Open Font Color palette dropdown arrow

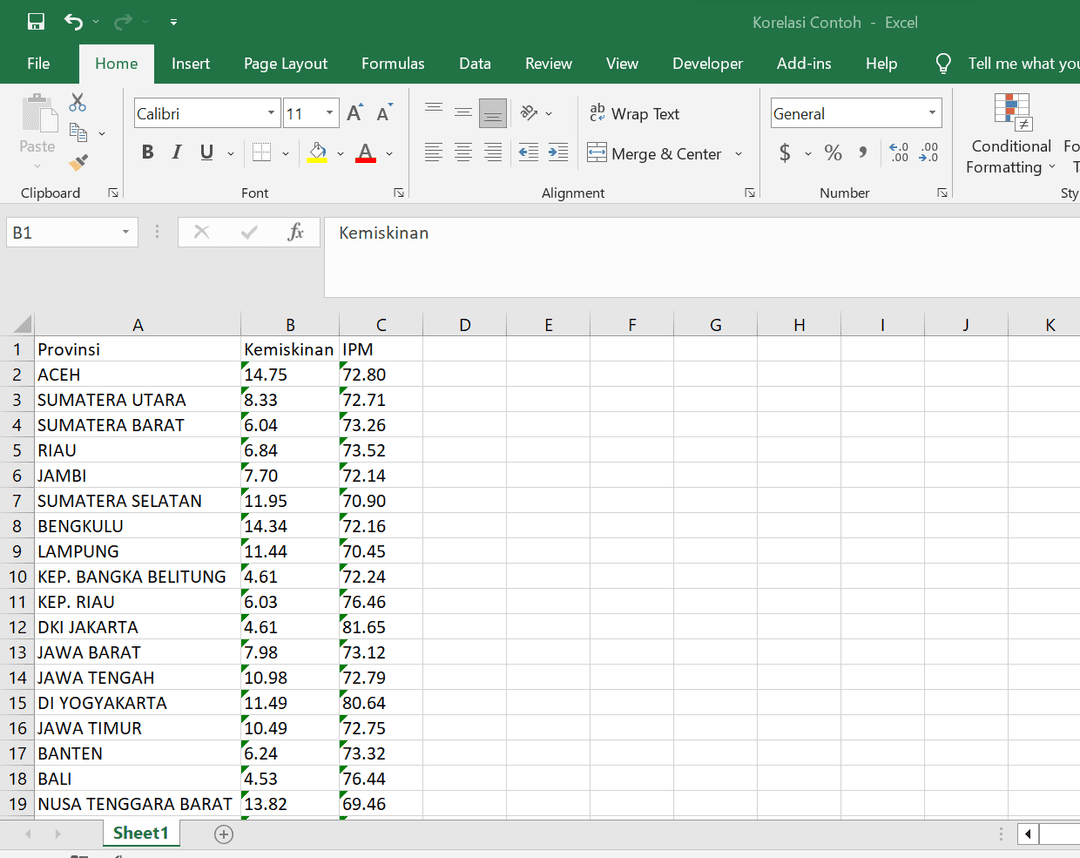pos(389,153)
